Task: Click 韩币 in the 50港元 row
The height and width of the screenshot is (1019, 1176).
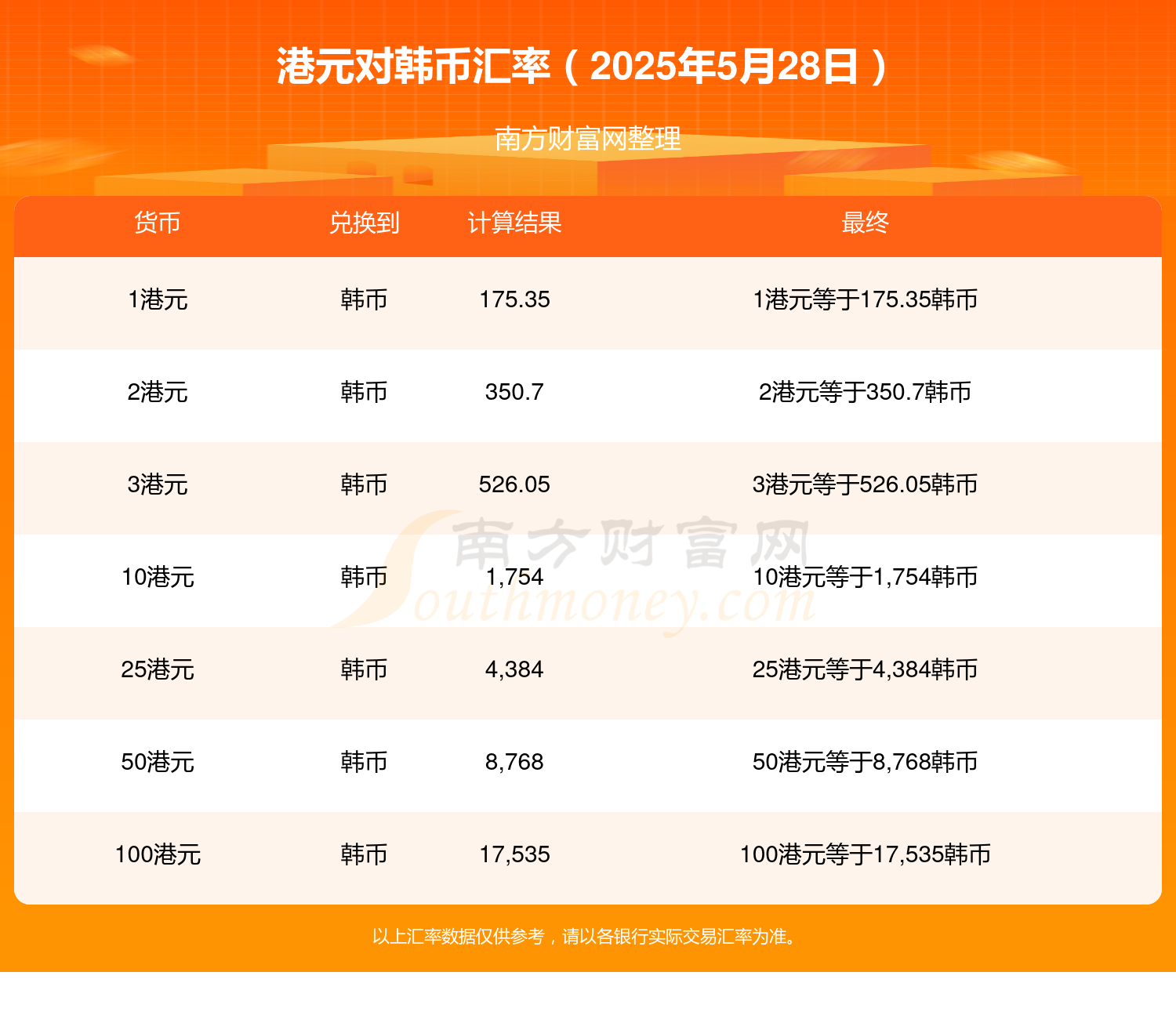Action: [x=364, y=762]
